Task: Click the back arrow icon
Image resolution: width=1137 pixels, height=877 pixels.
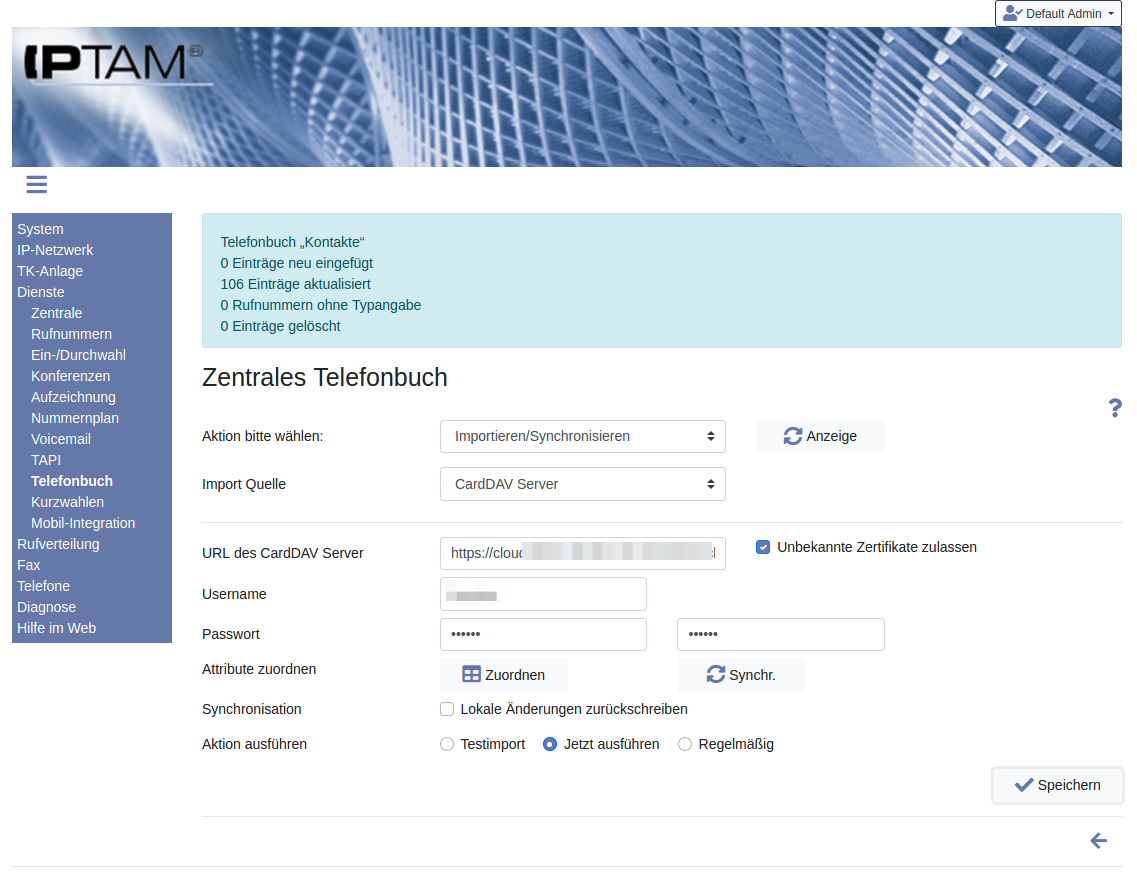Action: [x=1098, y=841]
